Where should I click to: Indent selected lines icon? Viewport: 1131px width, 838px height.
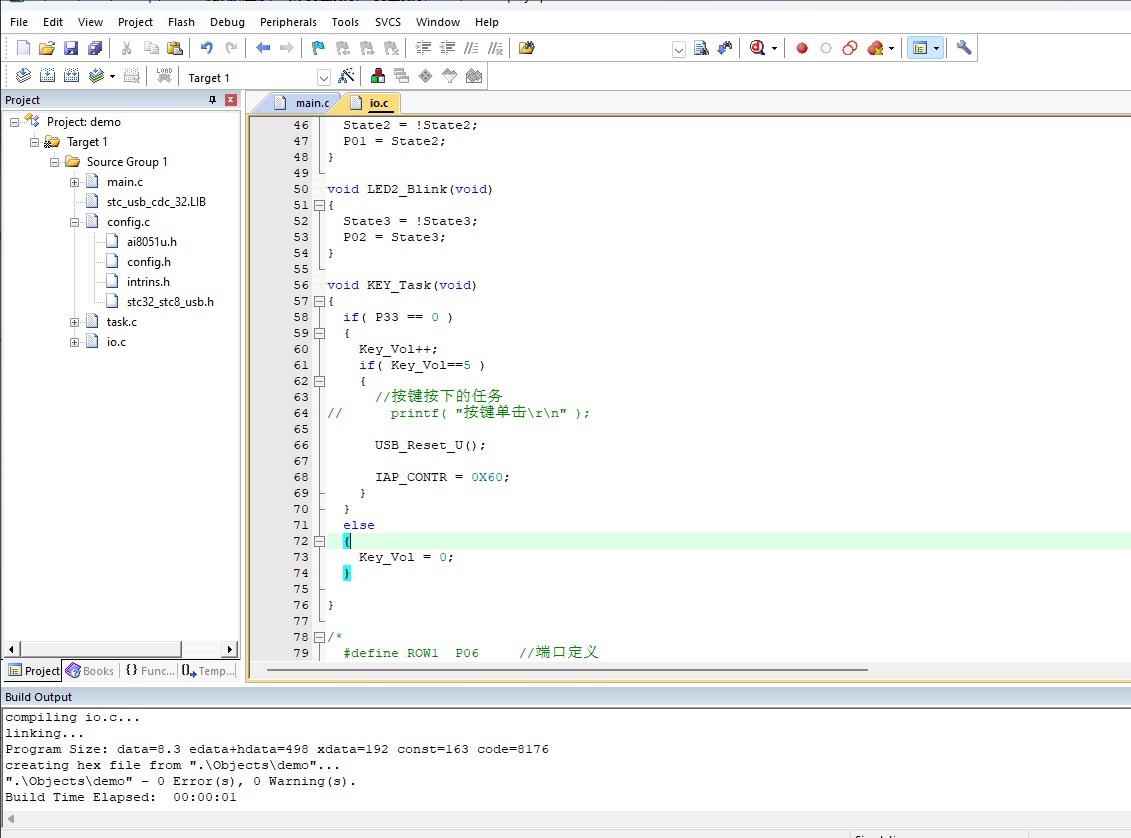coord(423,48)
